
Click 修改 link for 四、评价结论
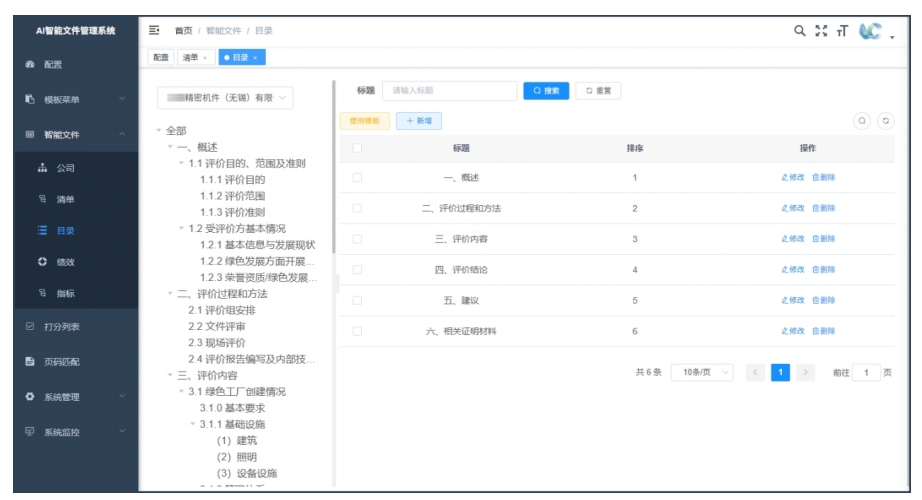(792, 270)
